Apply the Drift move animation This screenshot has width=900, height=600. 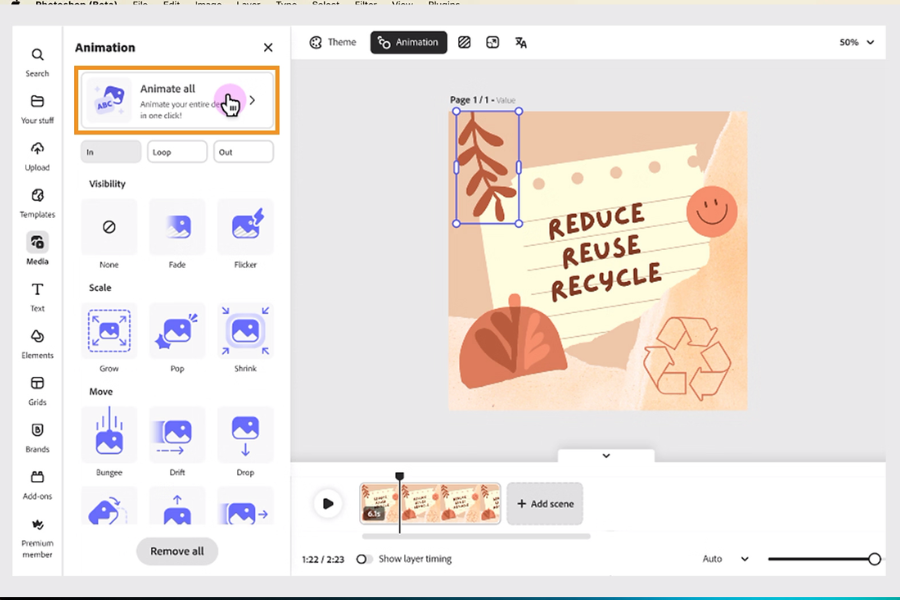[x=177, y=435]
